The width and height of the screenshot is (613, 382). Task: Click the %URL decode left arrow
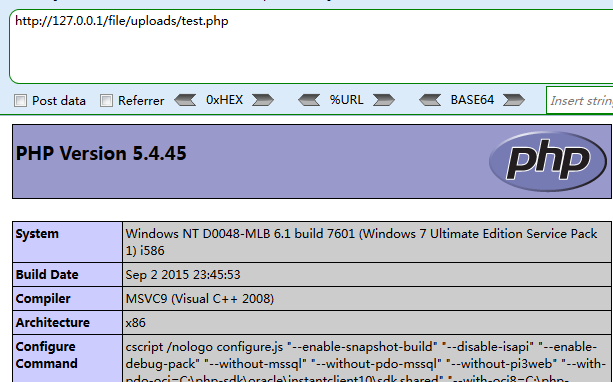tap(309, 100)
